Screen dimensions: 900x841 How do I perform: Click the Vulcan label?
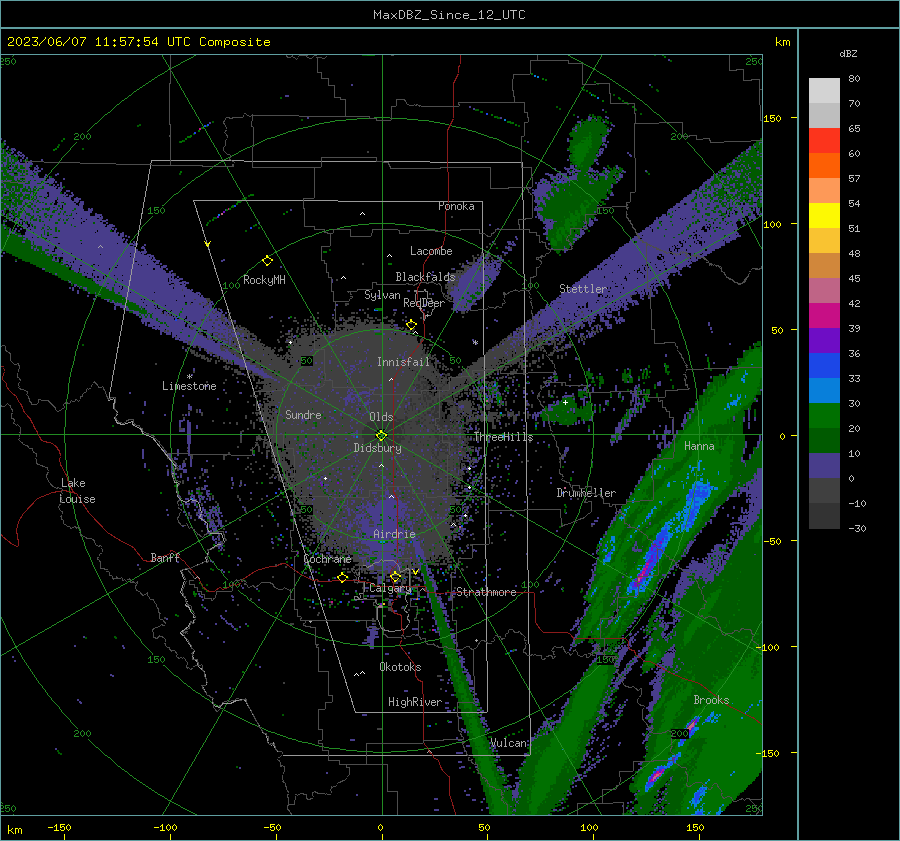(509, 743)
